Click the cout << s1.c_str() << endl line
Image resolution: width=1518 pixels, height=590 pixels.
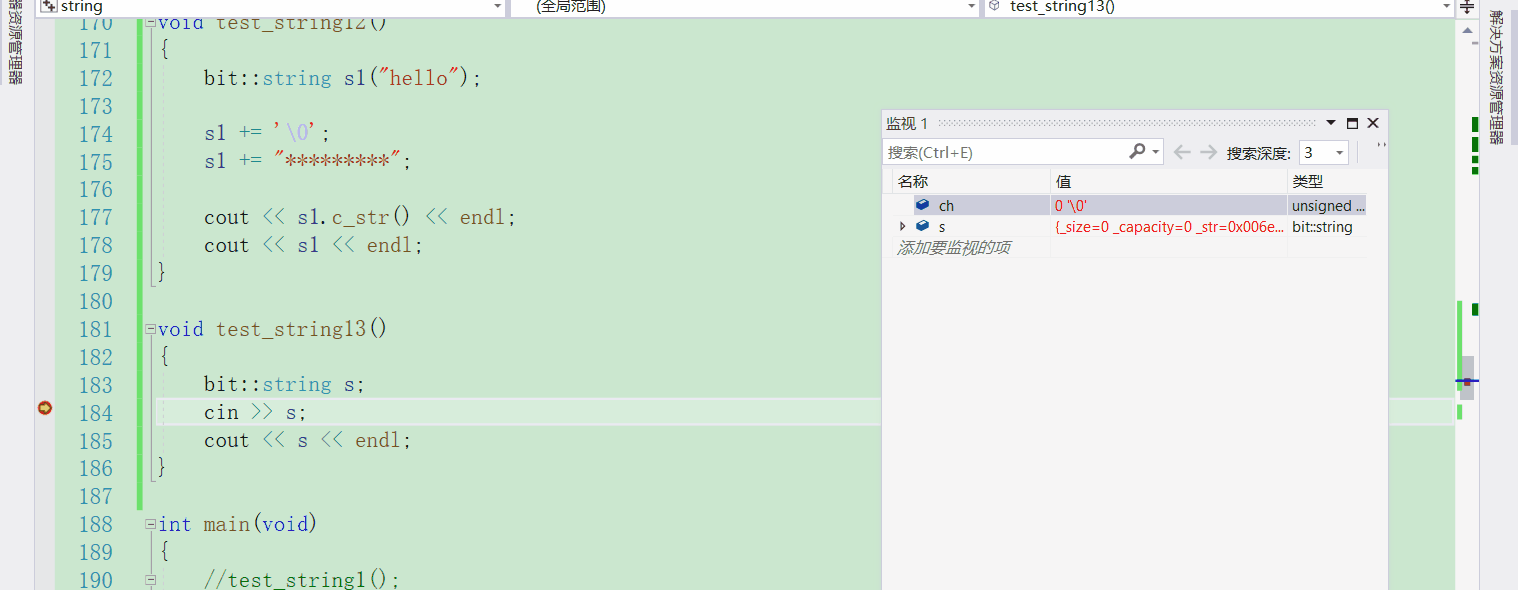[360, 217]
